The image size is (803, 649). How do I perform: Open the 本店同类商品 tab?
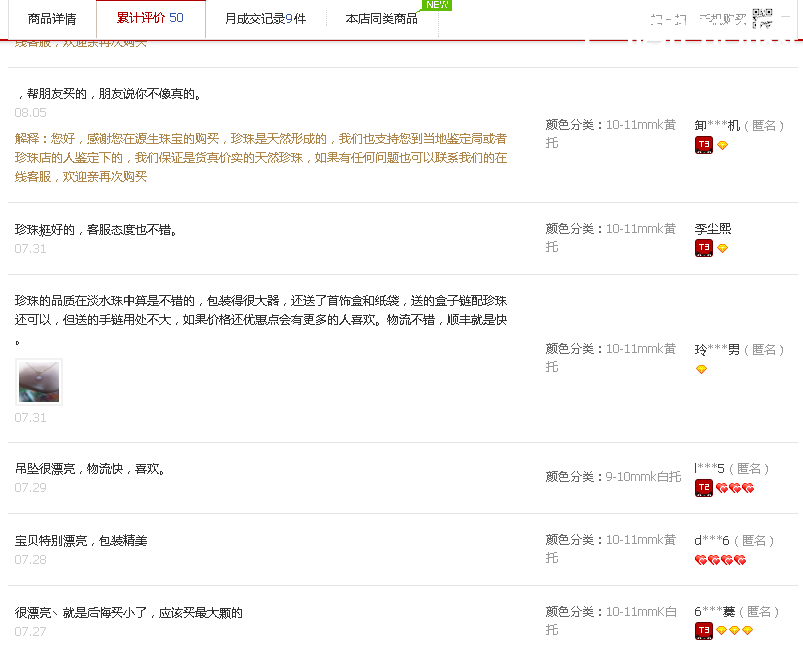(x=381, y=18)
